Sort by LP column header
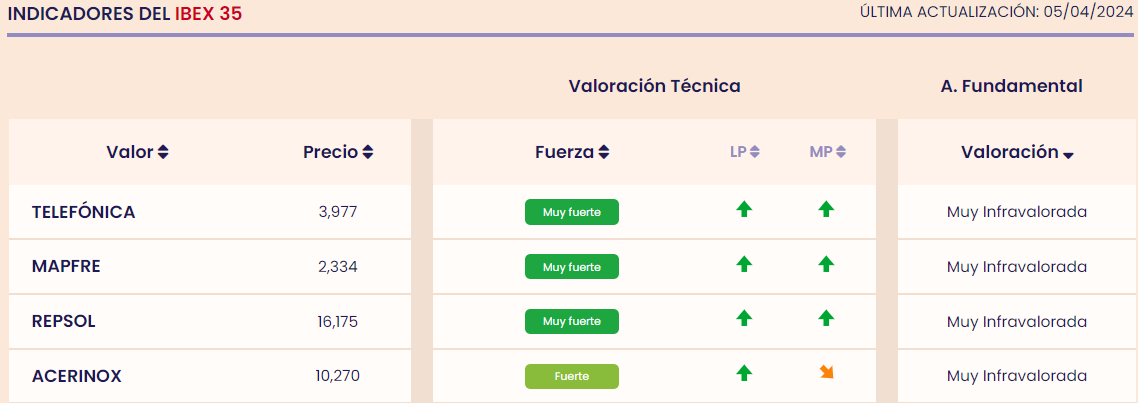 click(745, 152)
